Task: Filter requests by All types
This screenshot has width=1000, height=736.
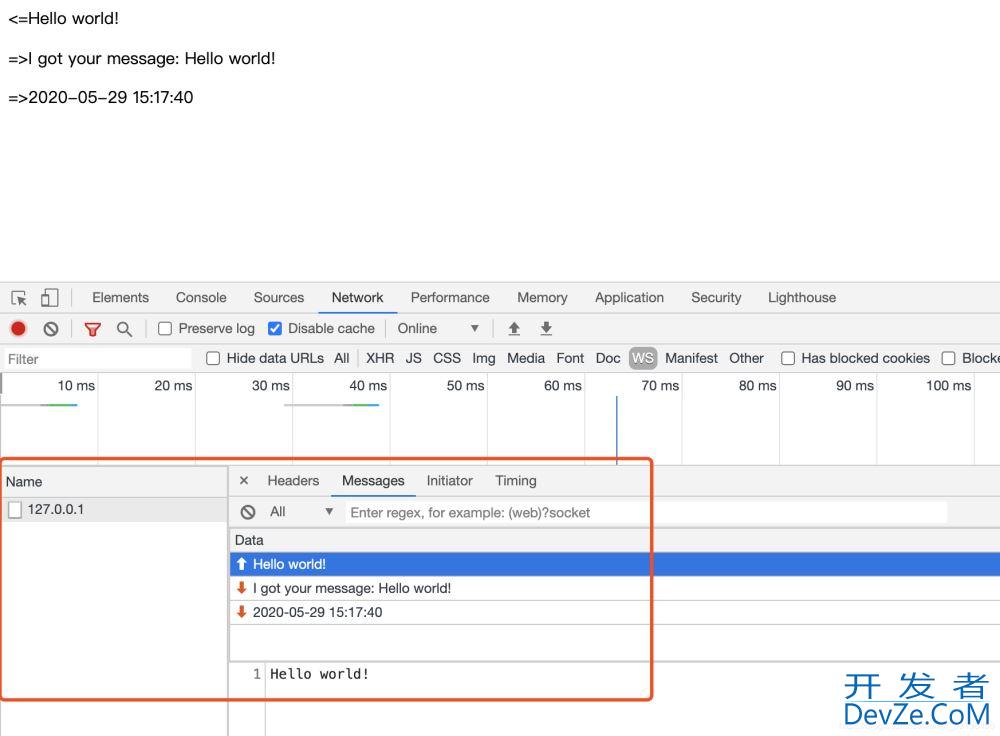Action: pos(342,358)
